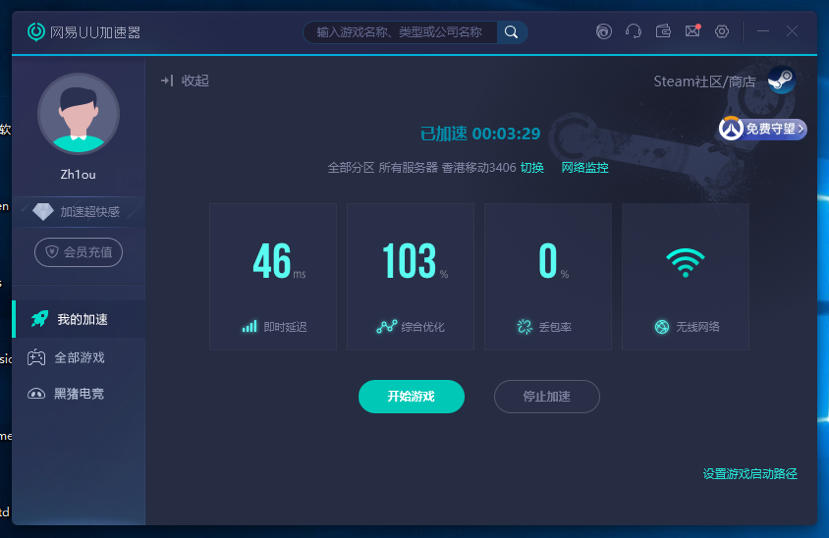
Task: Click the diamond 加速超快感 banner
Action: pyautogui.click(x=78, y=211)
